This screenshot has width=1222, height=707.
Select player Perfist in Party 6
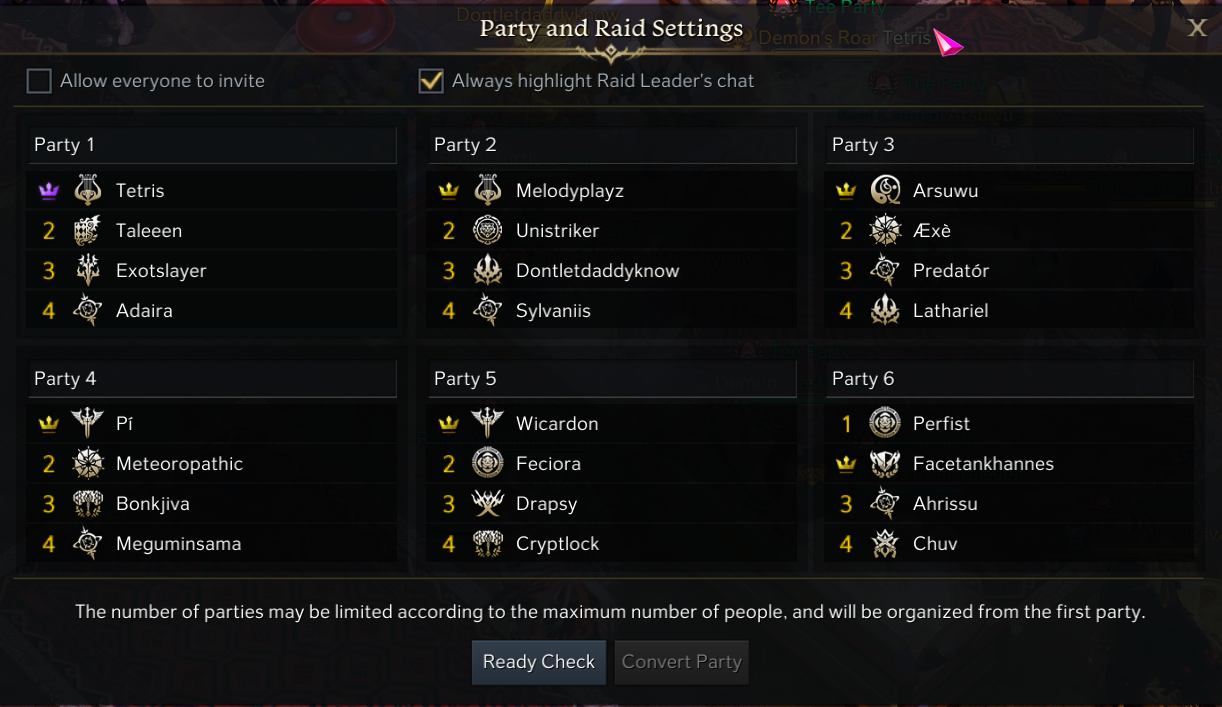coord(941,424)
